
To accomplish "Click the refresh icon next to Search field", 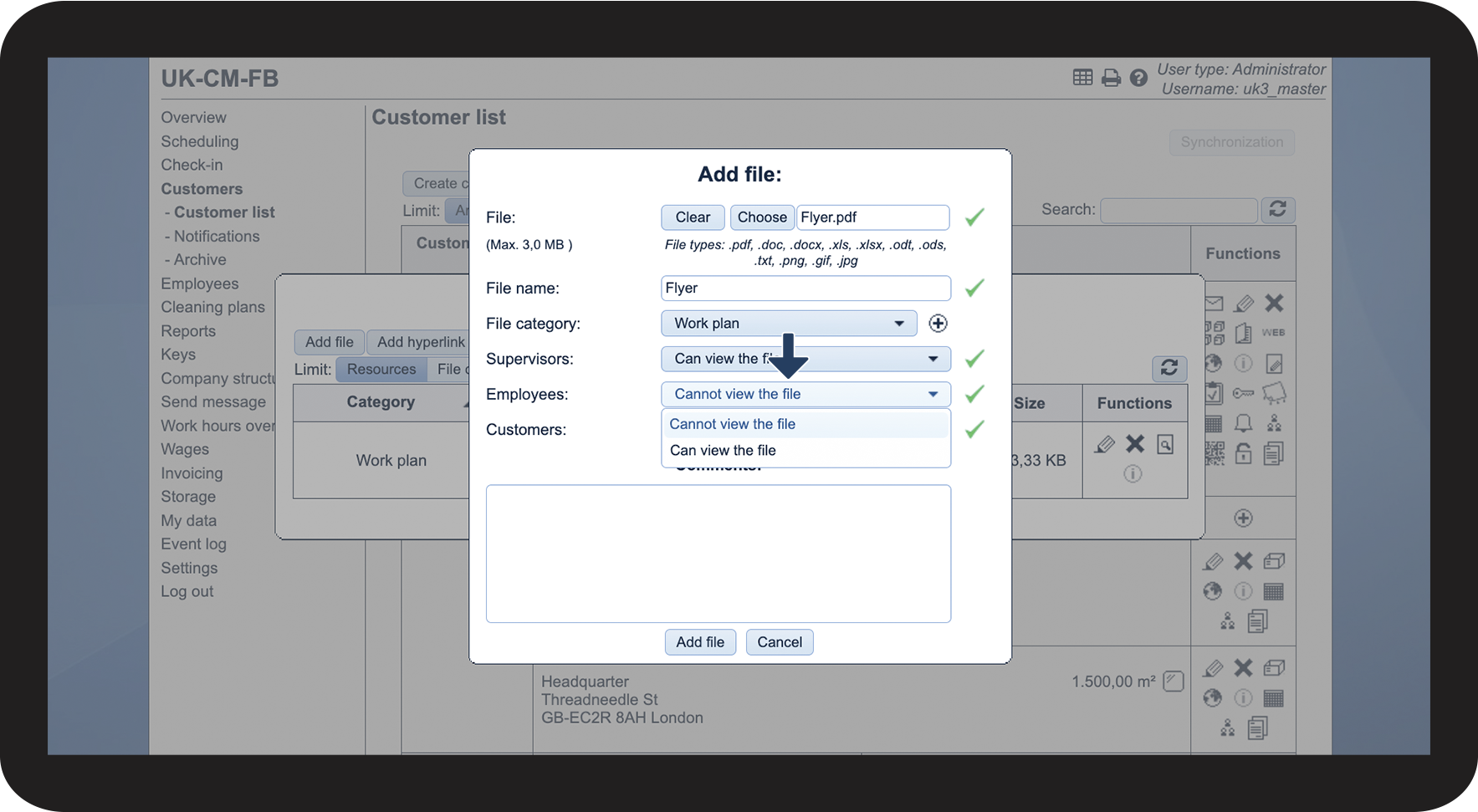I will (x=1277, y=209).
